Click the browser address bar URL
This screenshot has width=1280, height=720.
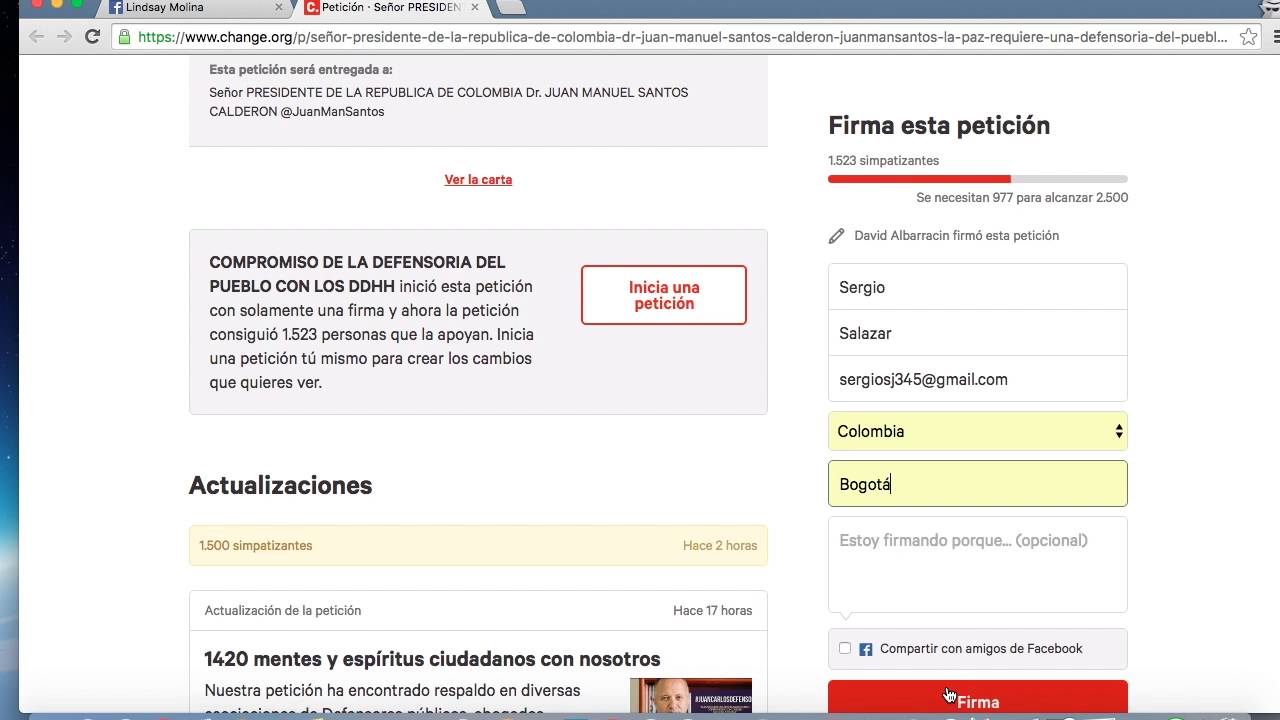[683, 37]
